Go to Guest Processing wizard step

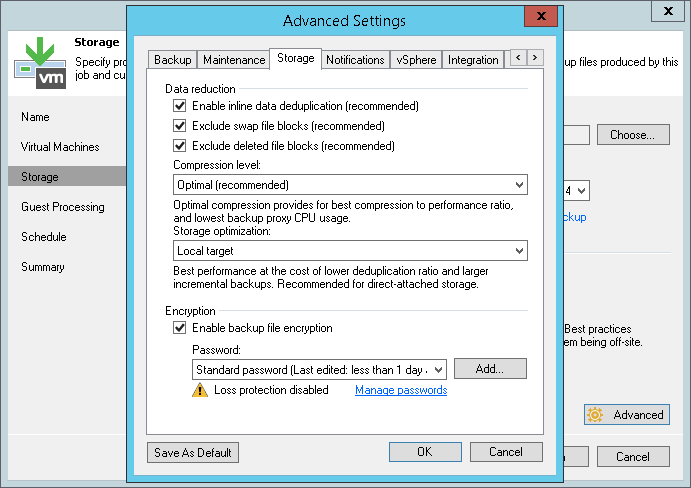click(63, 207)
